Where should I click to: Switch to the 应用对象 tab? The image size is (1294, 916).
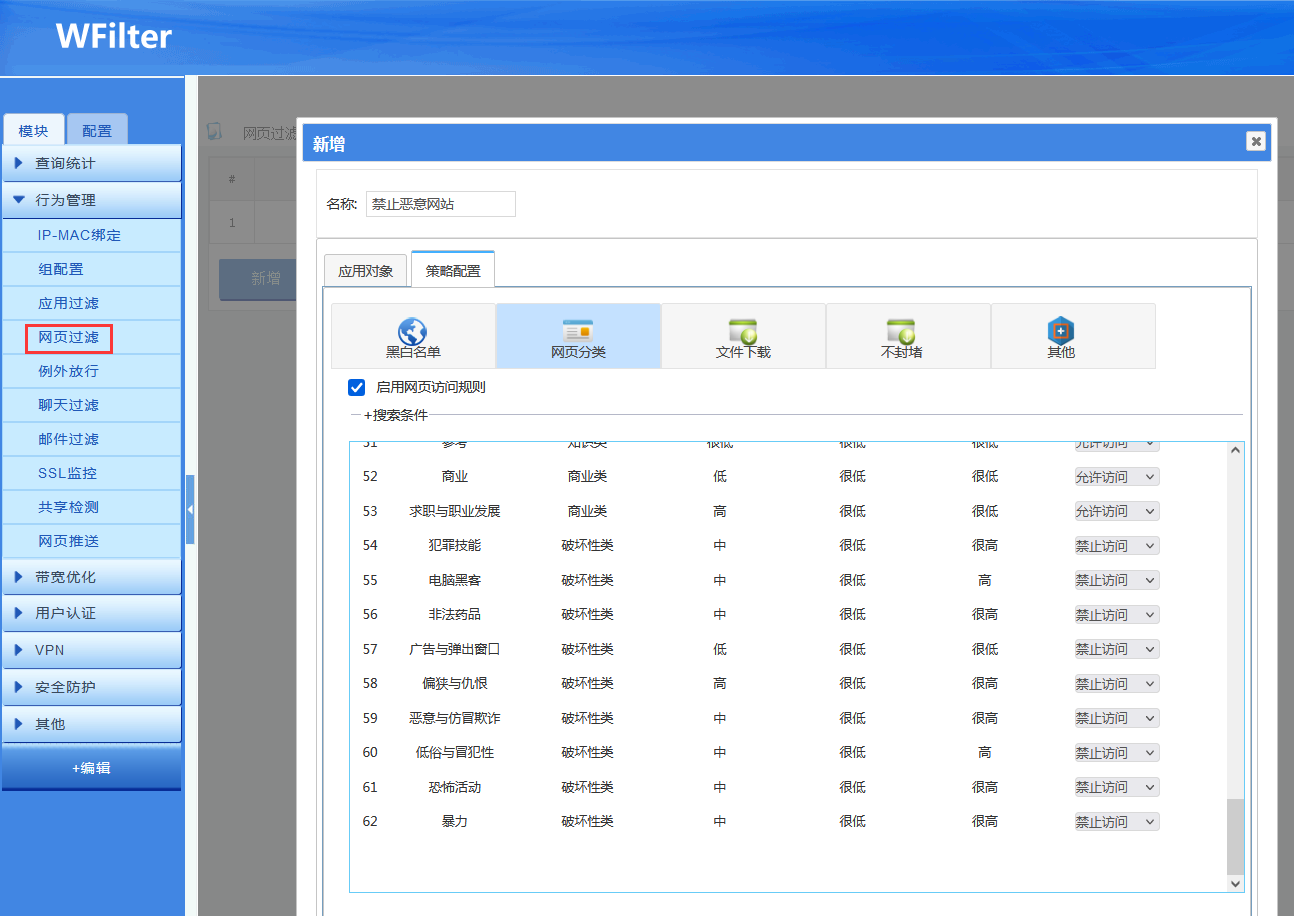pos(366,271)
